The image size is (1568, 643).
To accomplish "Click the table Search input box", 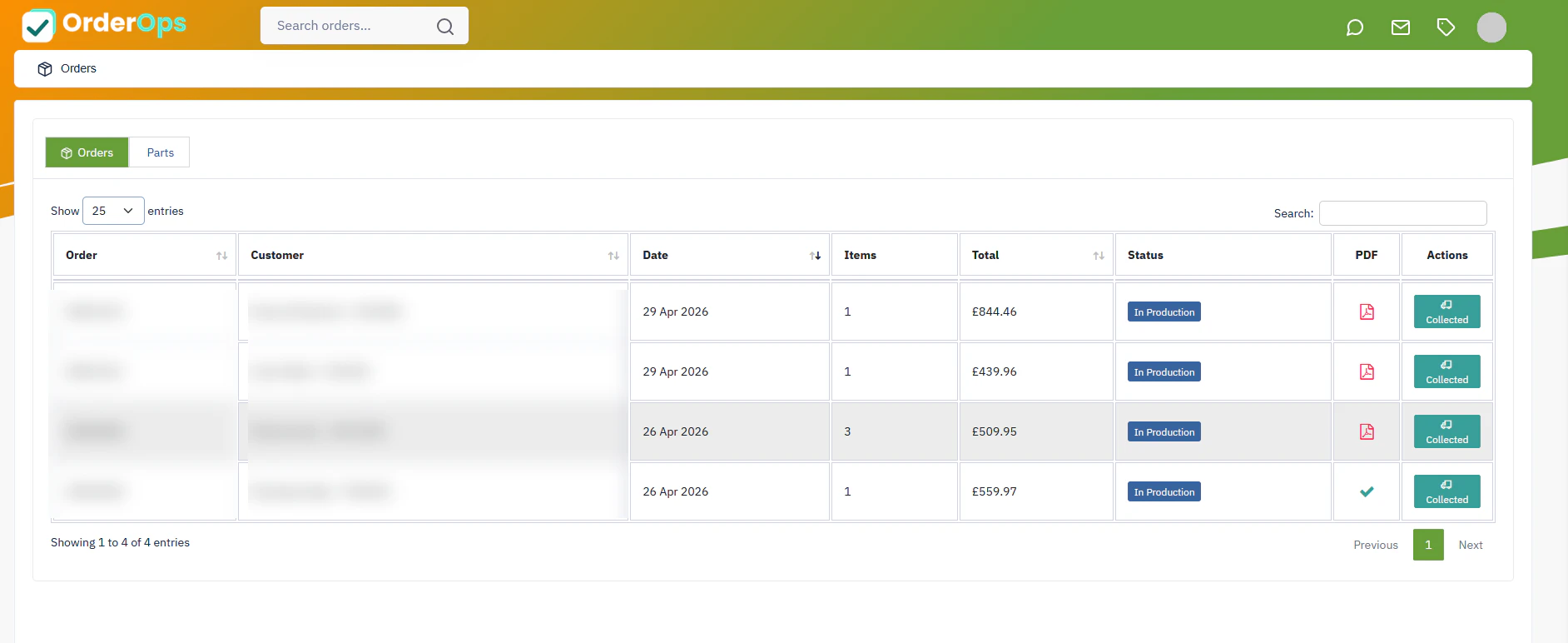I will tap(1403, 213).
